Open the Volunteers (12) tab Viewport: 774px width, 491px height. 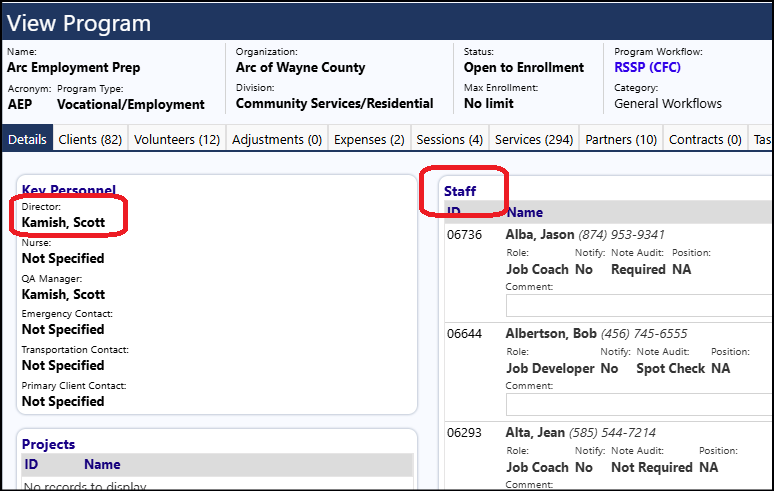pyautogui.click(x=177, y=139)
